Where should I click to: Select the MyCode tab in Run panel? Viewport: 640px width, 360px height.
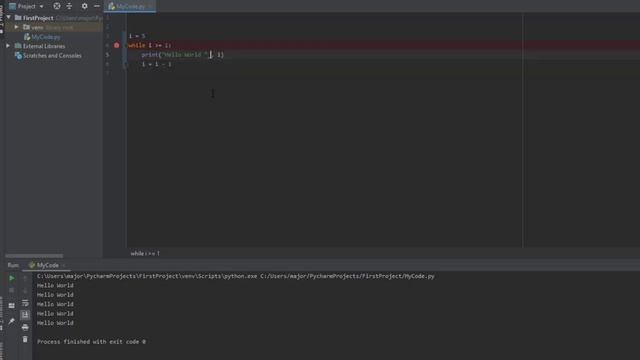pos(47,265)
